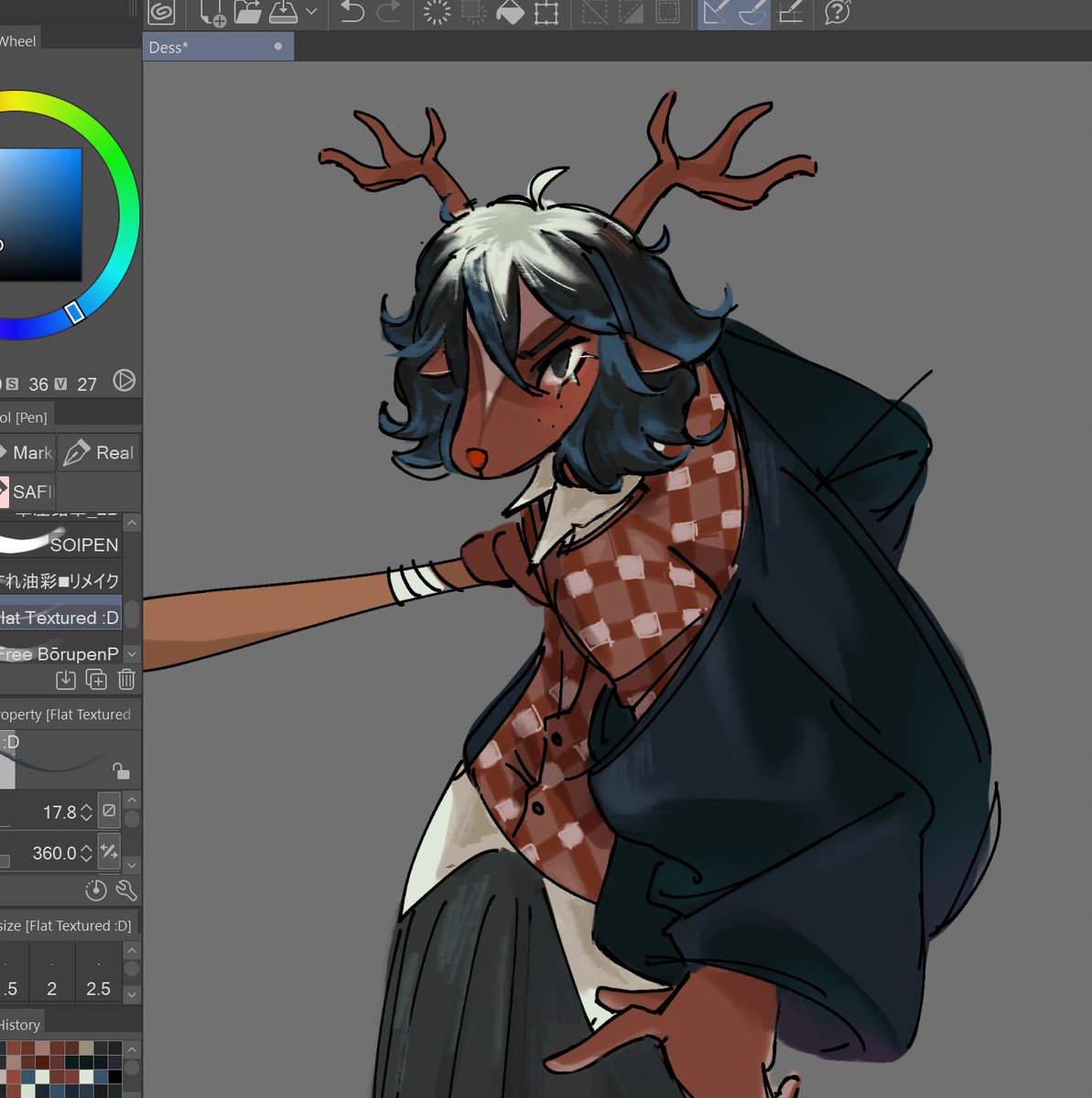This screenshot has width=1092, height=1098.
Task: Open dynamics button beside 360.0 value
Action: coord(109,852)
